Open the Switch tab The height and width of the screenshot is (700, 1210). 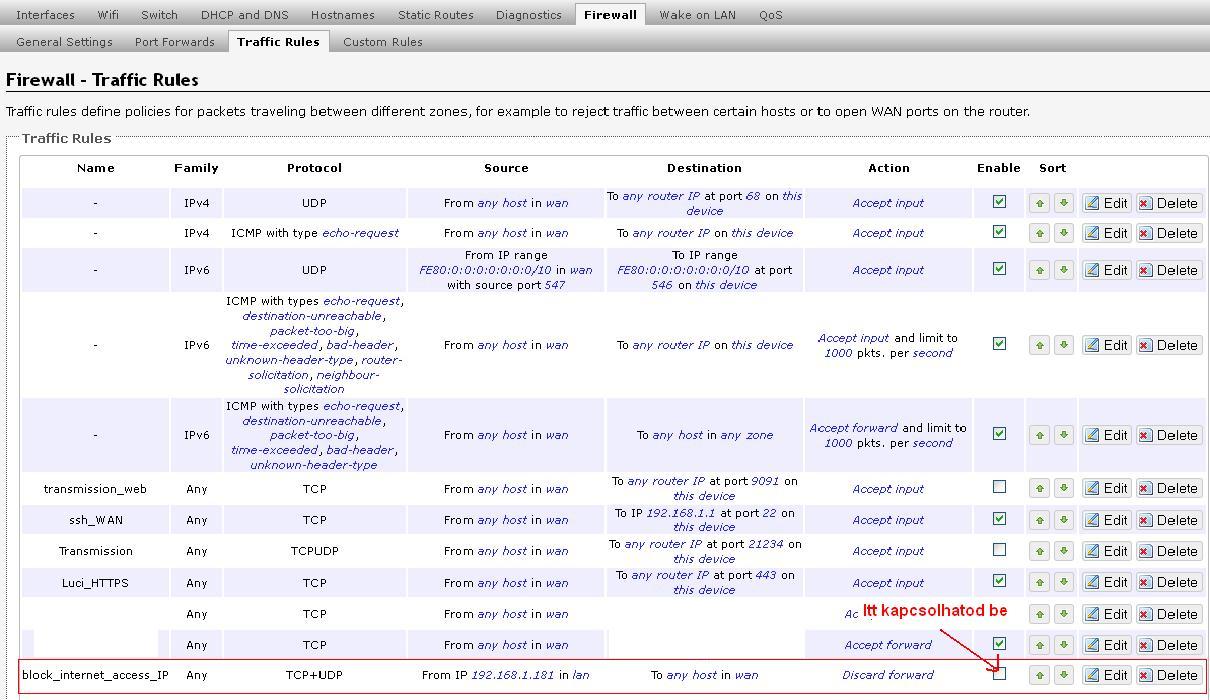tap(159, 15)
